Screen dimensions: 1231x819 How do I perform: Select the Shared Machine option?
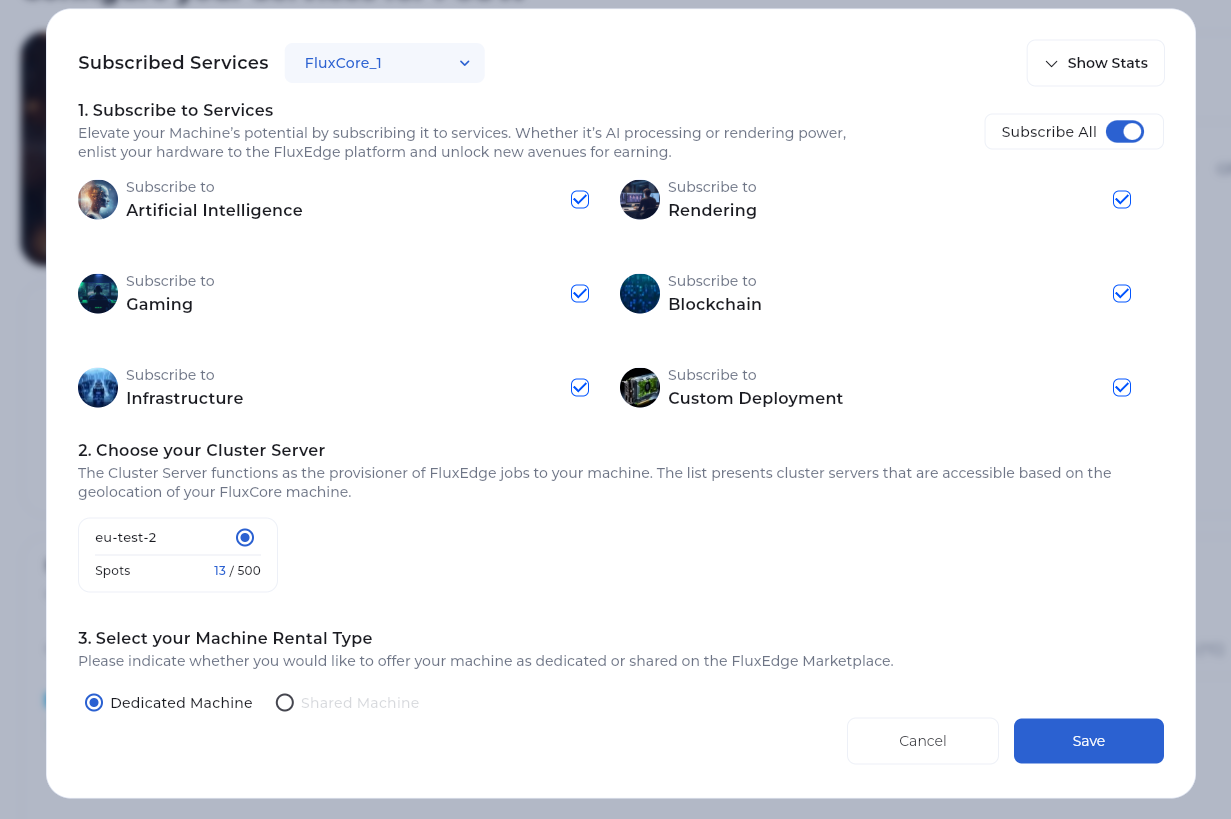pos(285,703)
